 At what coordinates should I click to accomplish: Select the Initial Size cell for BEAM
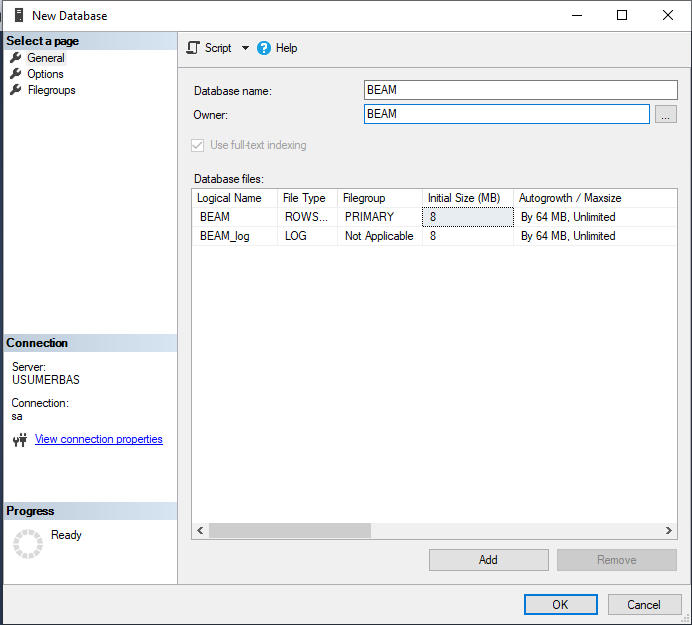click(x=467, y=217)
